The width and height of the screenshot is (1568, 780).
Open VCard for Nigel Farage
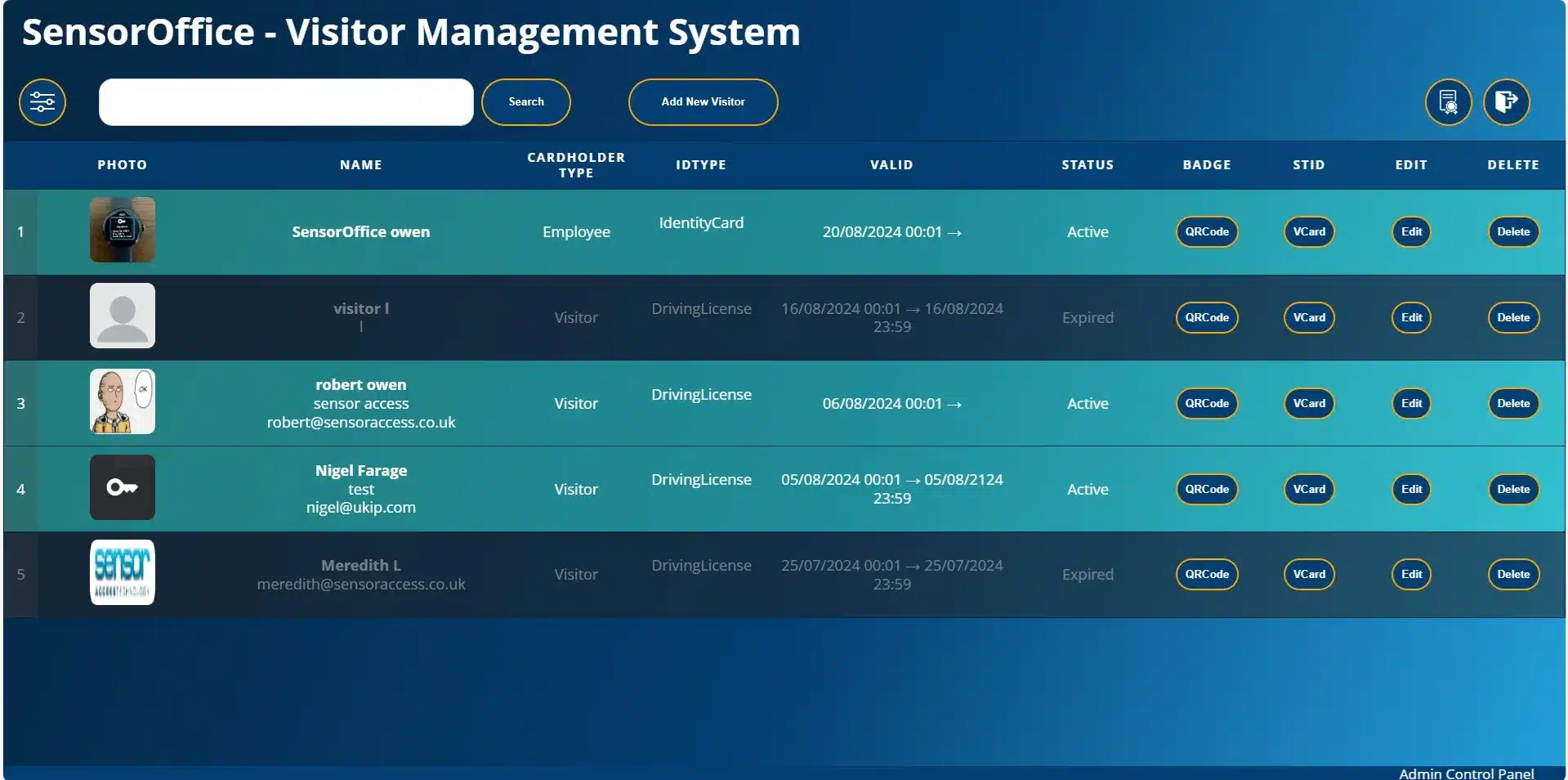pyautogui.click(x=1308, y=489)
